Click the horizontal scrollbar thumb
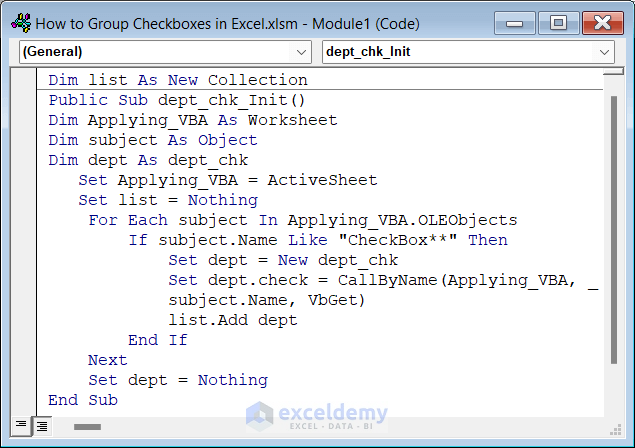635x448 pixels. coord(87,426)
